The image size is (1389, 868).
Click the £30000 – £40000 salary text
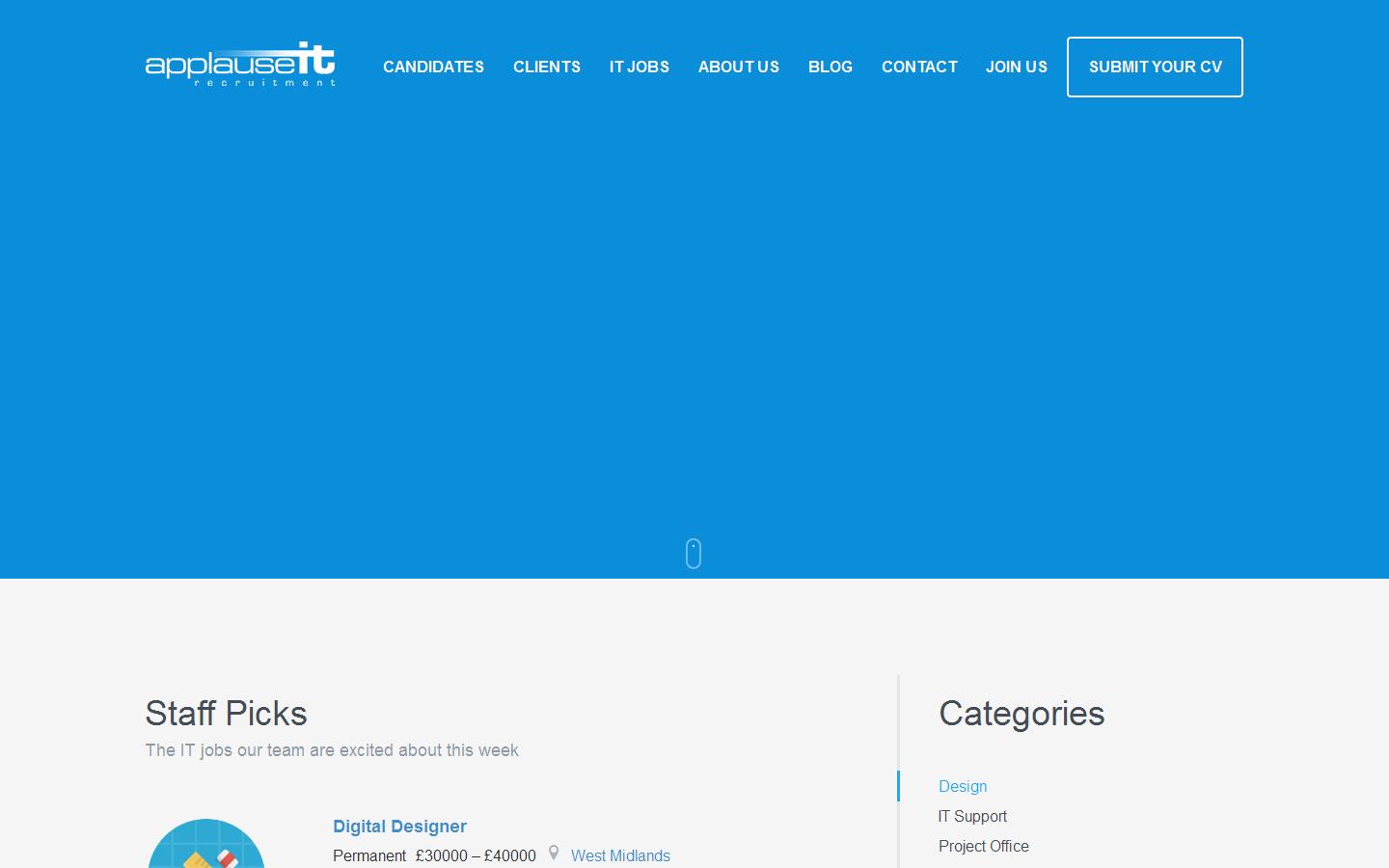(x=476, y=855)
